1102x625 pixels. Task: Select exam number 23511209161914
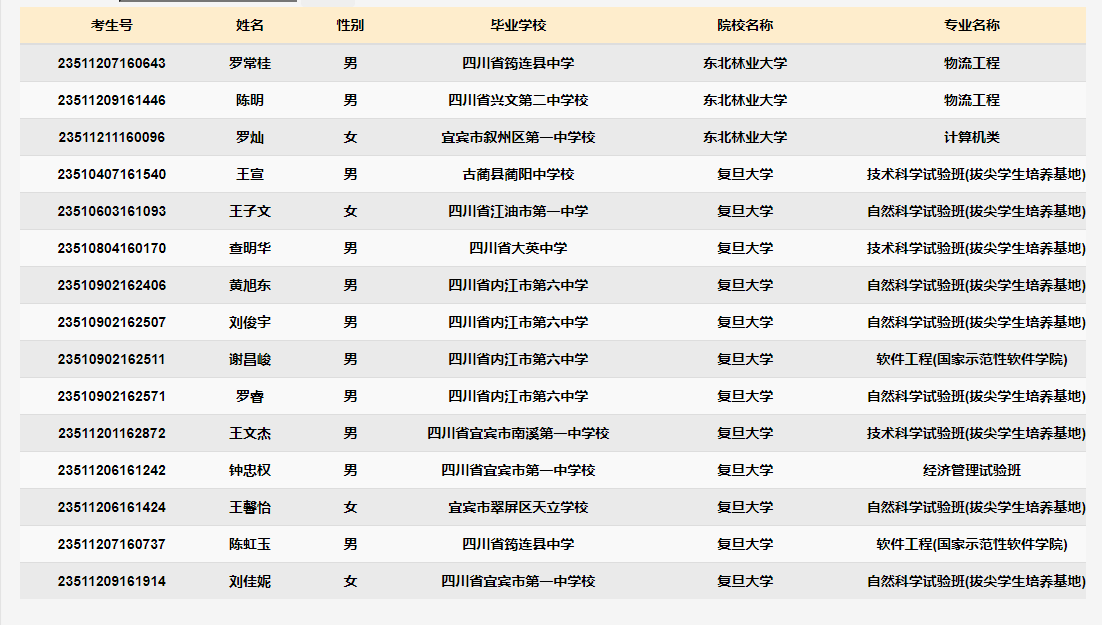(x=112, y=581)
